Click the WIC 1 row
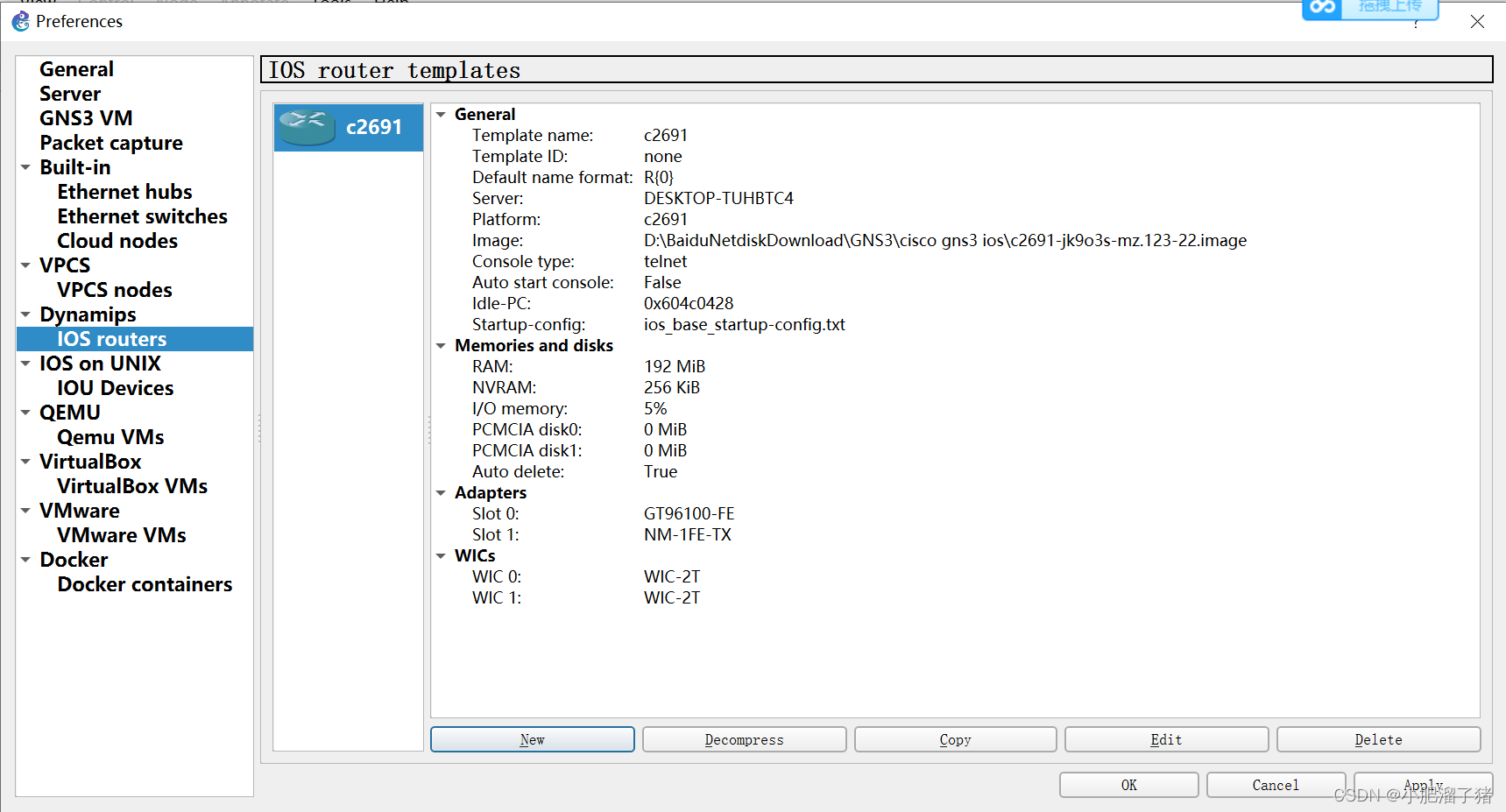The width and height of the screenshot is (1506, 812). pos(955,598)
